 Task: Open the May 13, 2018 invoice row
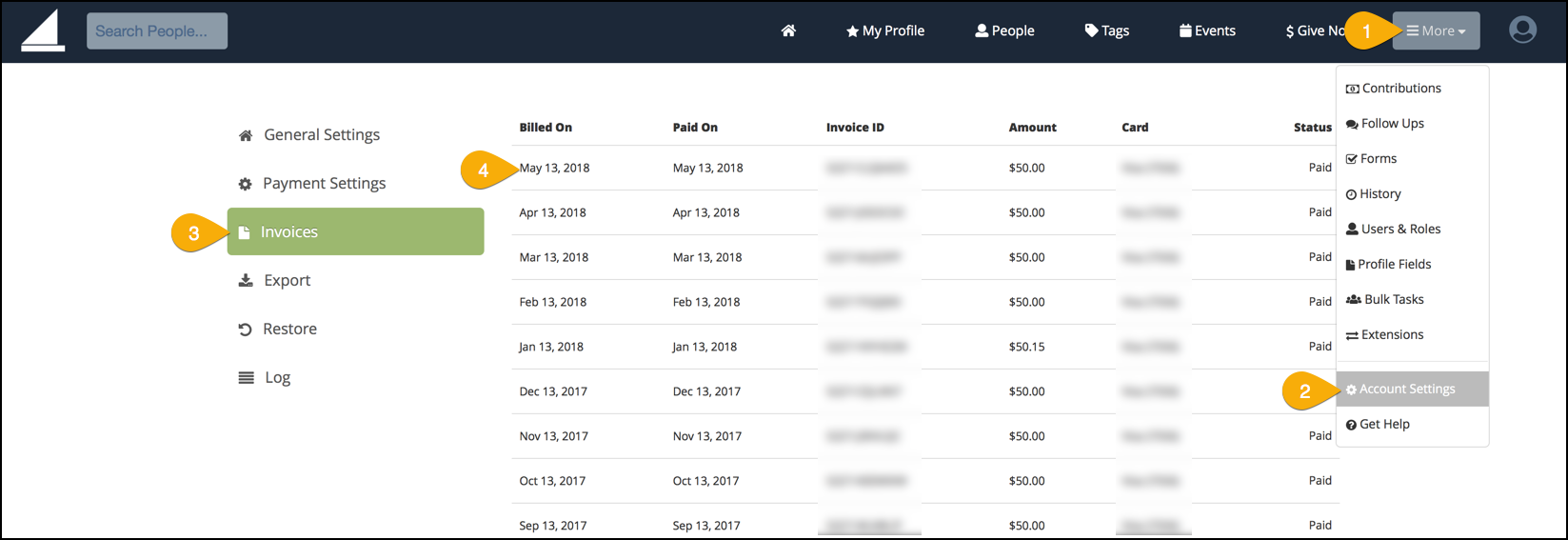click(x=554, y=169)
